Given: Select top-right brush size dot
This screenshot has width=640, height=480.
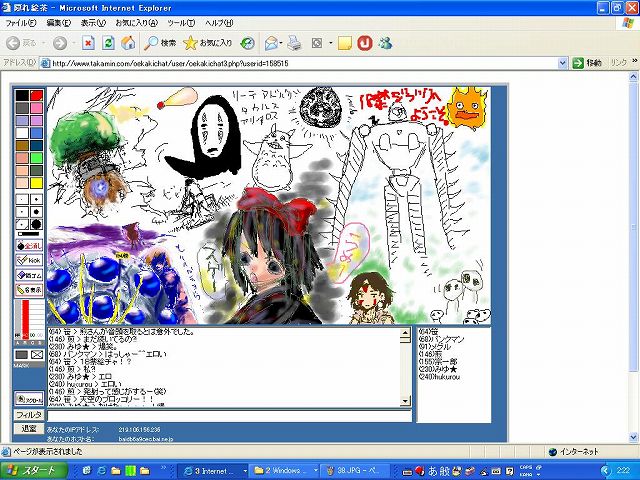Looking at the screenshot, I should click(x=36, y=199).
